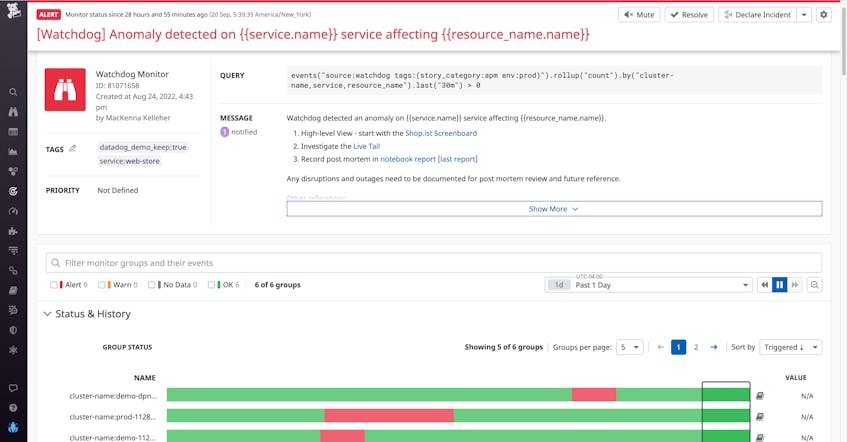This screenshot has width=847, height=442.
Task: Open the [last report] link
Action: (x=458, y=159)
